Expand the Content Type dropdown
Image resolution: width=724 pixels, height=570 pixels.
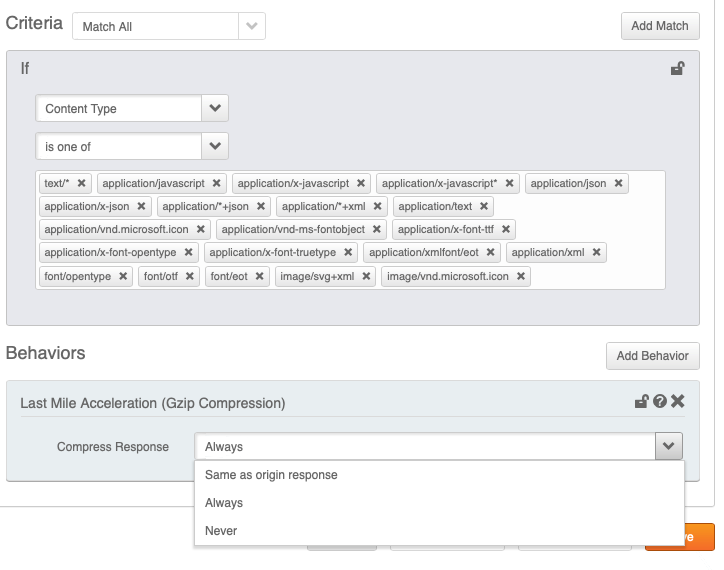point(215,108)
